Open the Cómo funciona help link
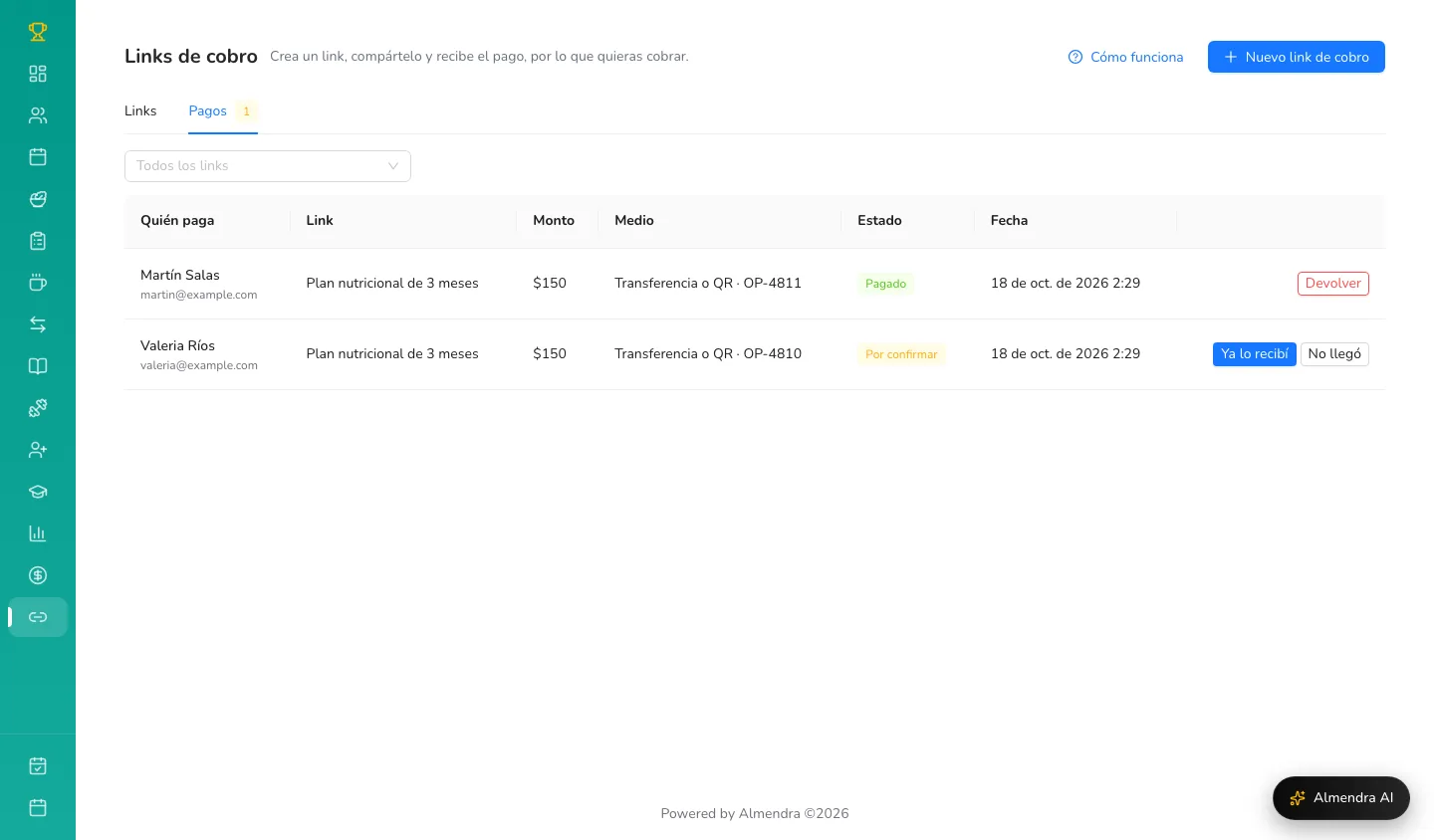The height and width of the screenshot is (840, 1434). [1125, 57]
